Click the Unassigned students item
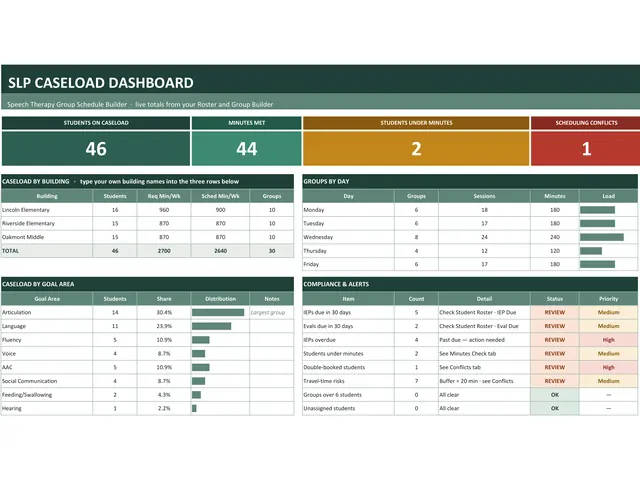The image size is (640, 480). point(348,408)
